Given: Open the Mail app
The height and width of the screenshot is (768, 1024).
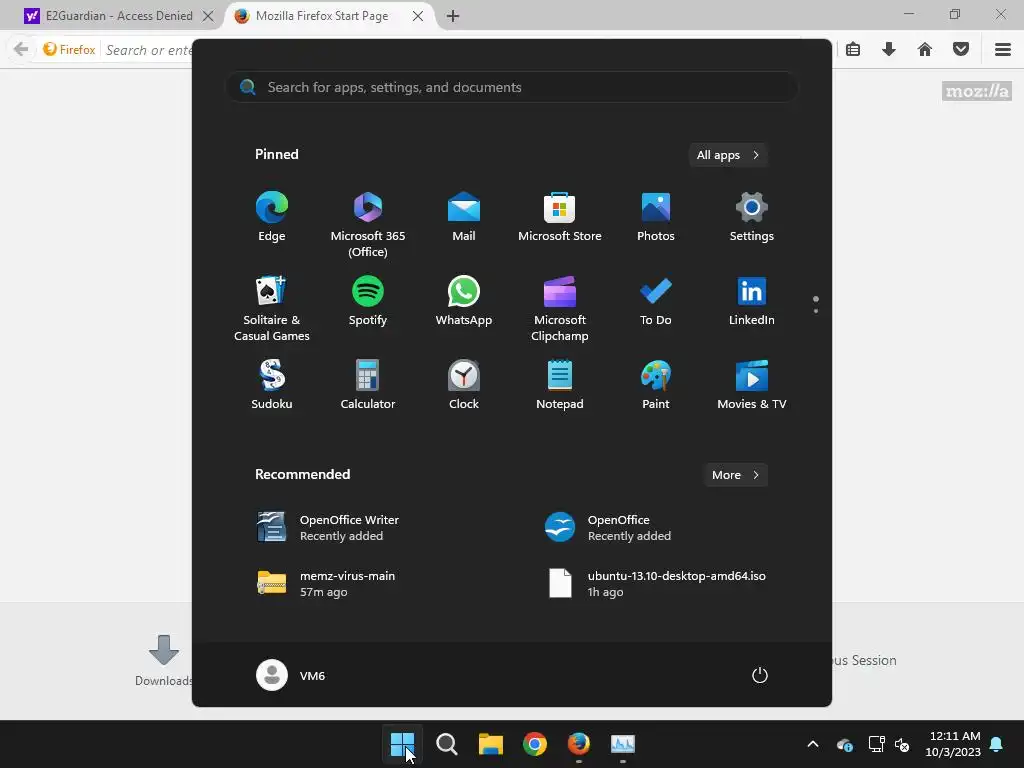Looking at the screenshot, I should click(464, 217).
